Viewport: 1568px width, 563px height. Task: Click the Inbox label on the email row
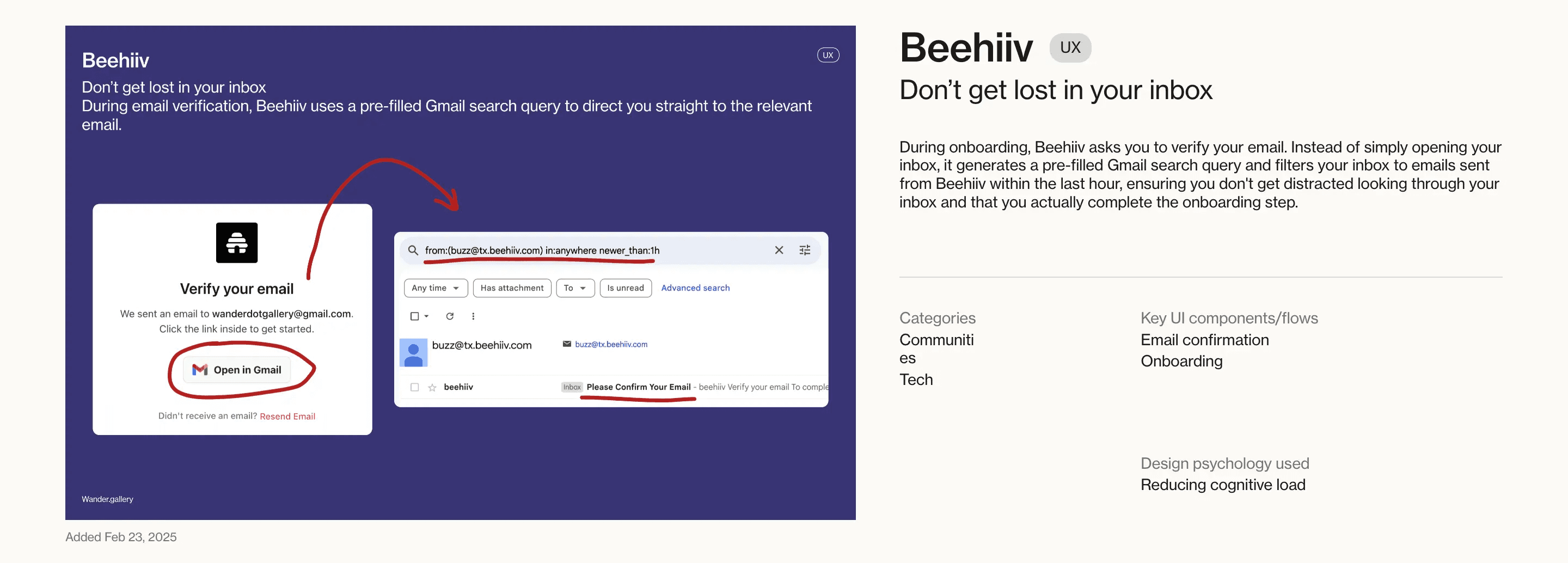click(x=572, y=387)
